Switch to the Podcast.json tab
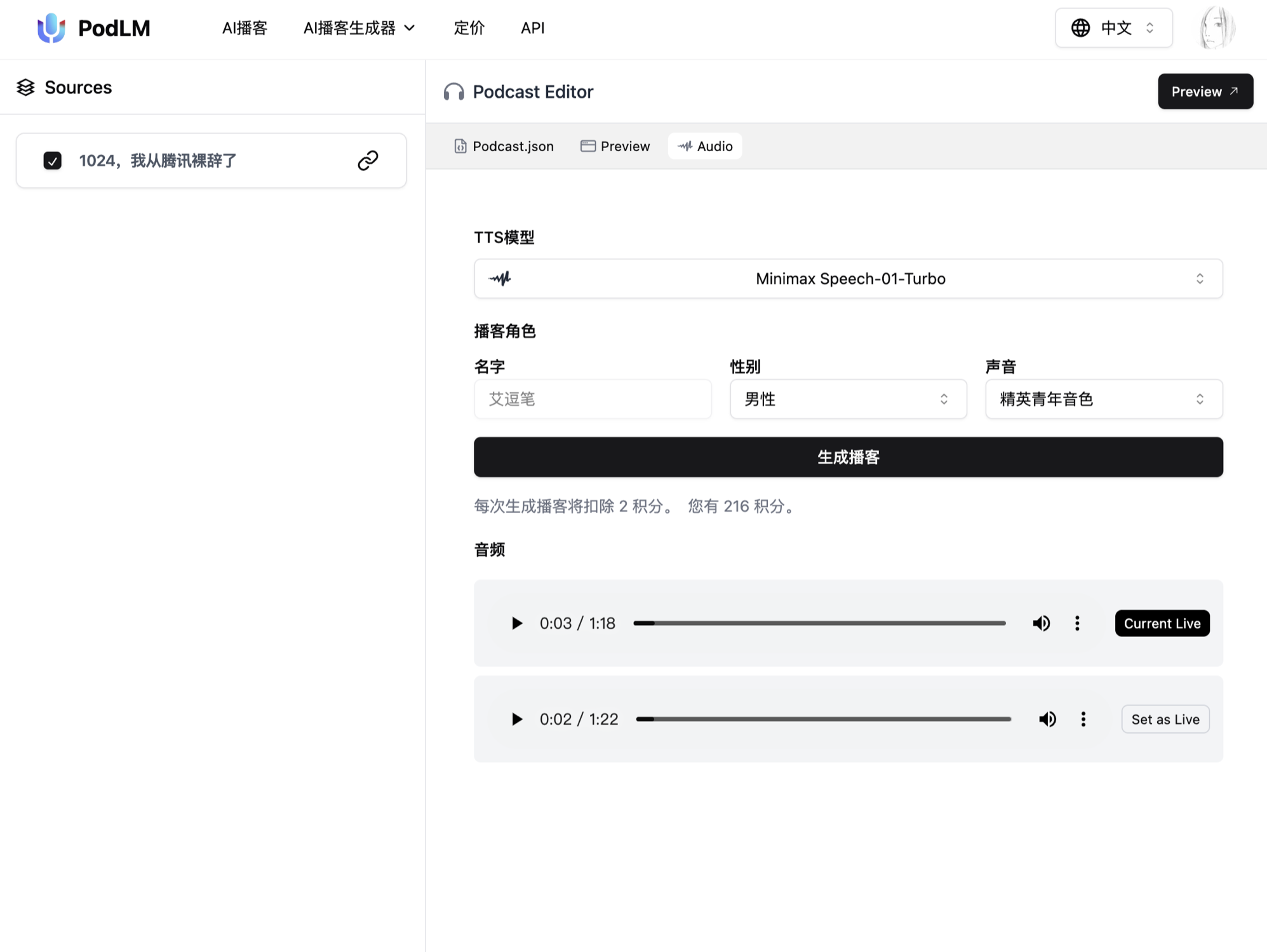Viewport: 1267px width, 952px height. pos(504,146)
